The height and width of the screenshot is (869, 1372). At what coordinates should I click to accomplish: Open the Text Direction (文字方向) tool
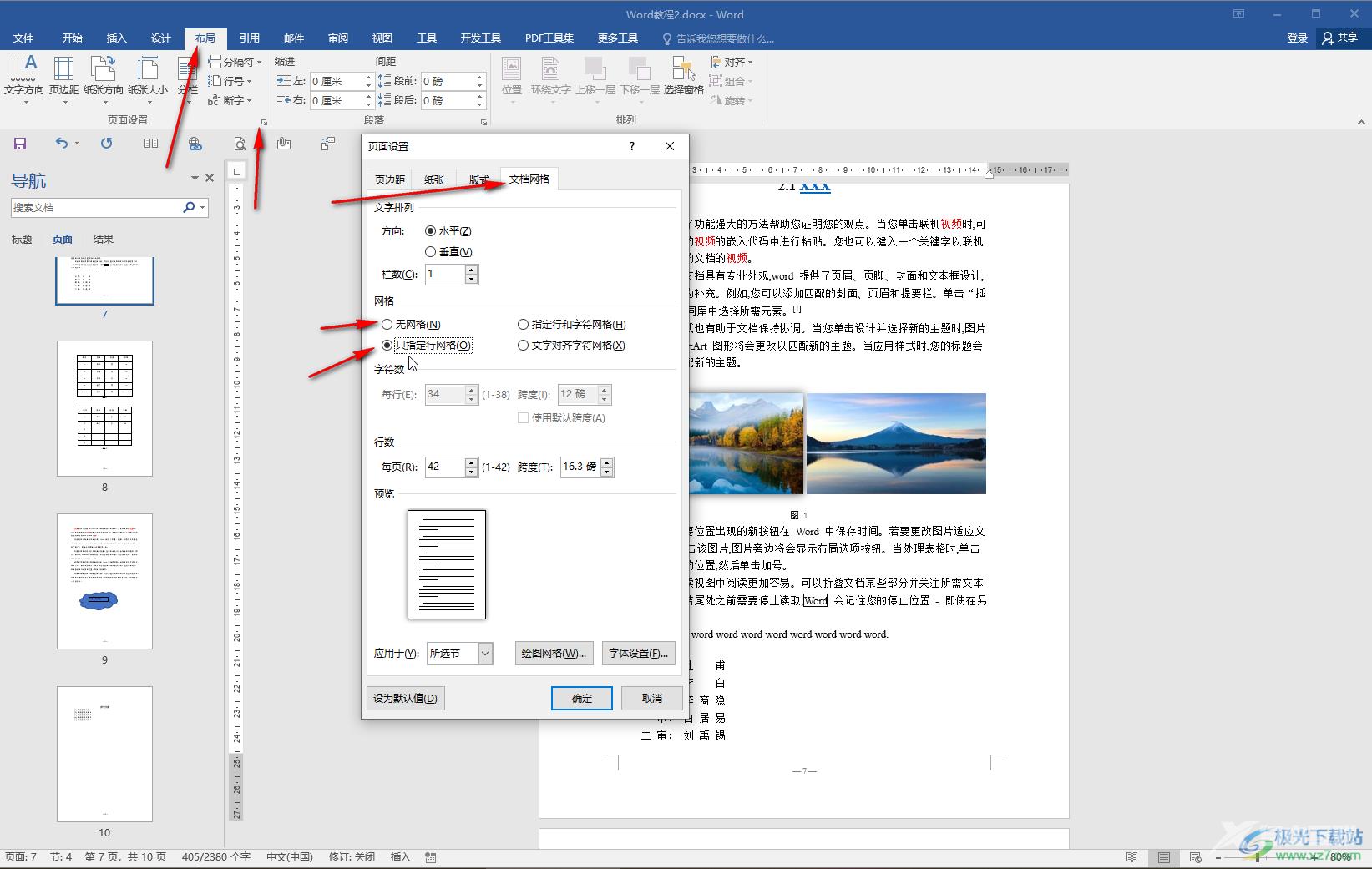[x=24, y=79]
